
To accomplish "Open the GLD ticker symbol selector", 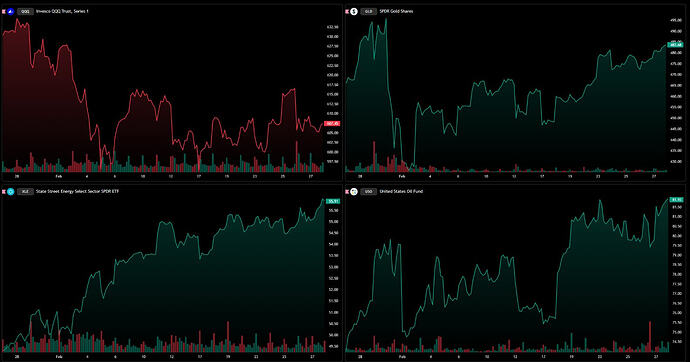I will pyautogui.click(x=368, y=11).
